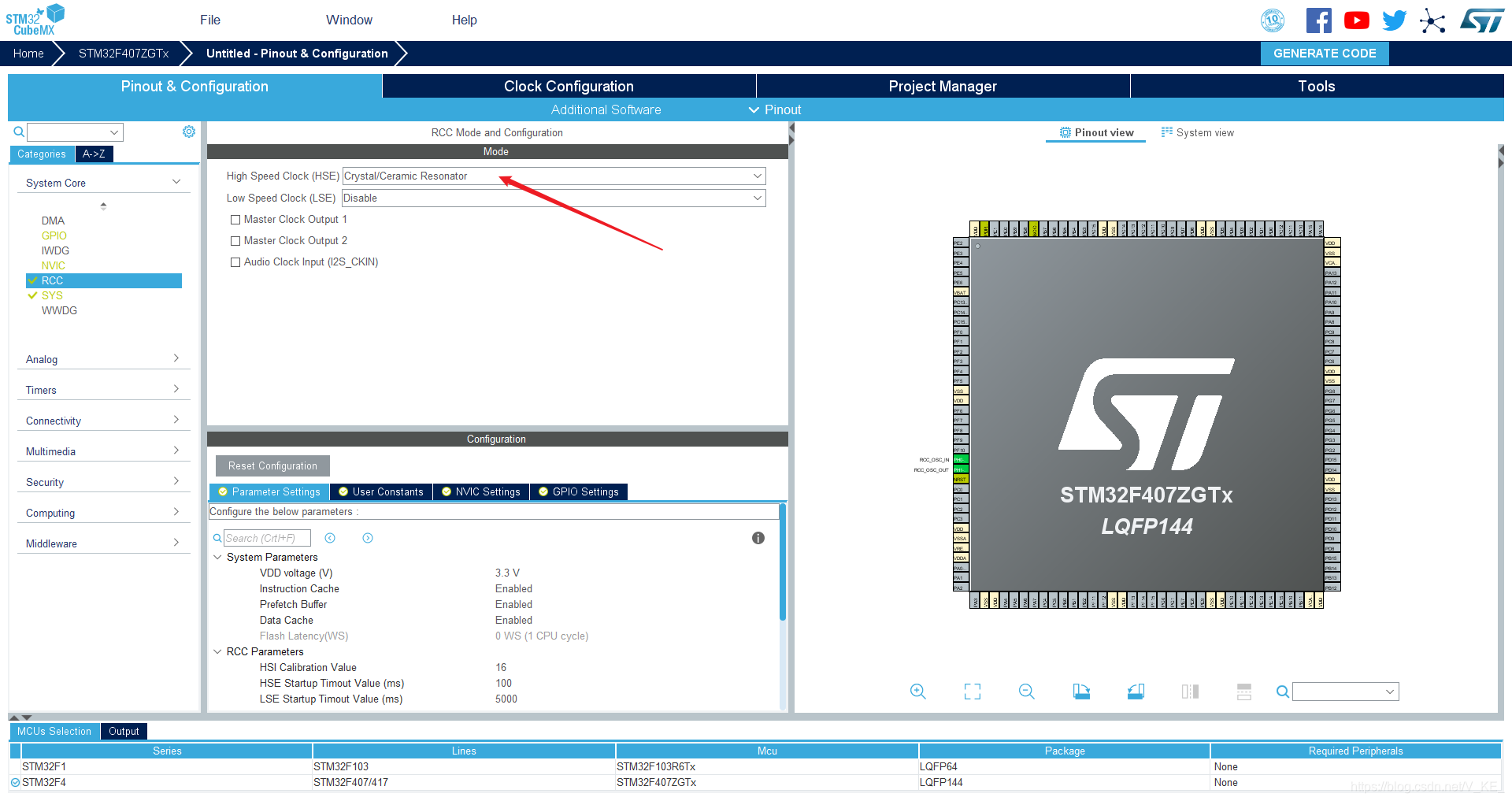Switch to A->Z sorting tab
Screen dimensions: 1512x801
(94, 154)
